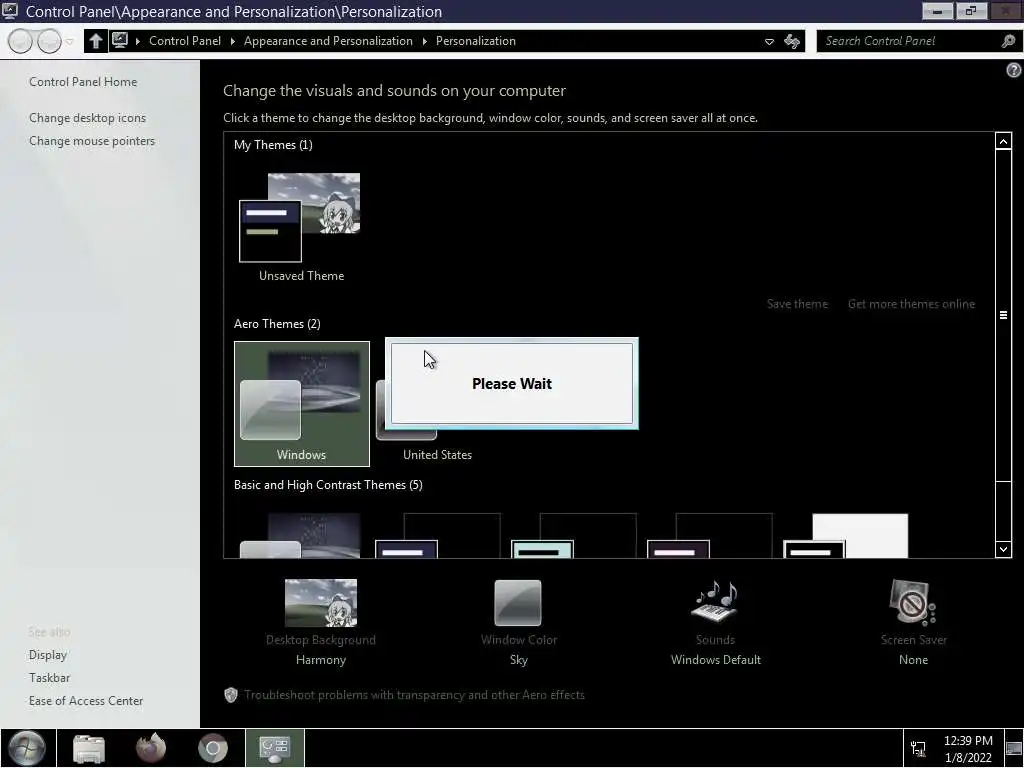Expand arrow after Control Panel breadcrumb
Viewport: 1024px width, 768px height.
pyautogui.click(x=233, y=41)
